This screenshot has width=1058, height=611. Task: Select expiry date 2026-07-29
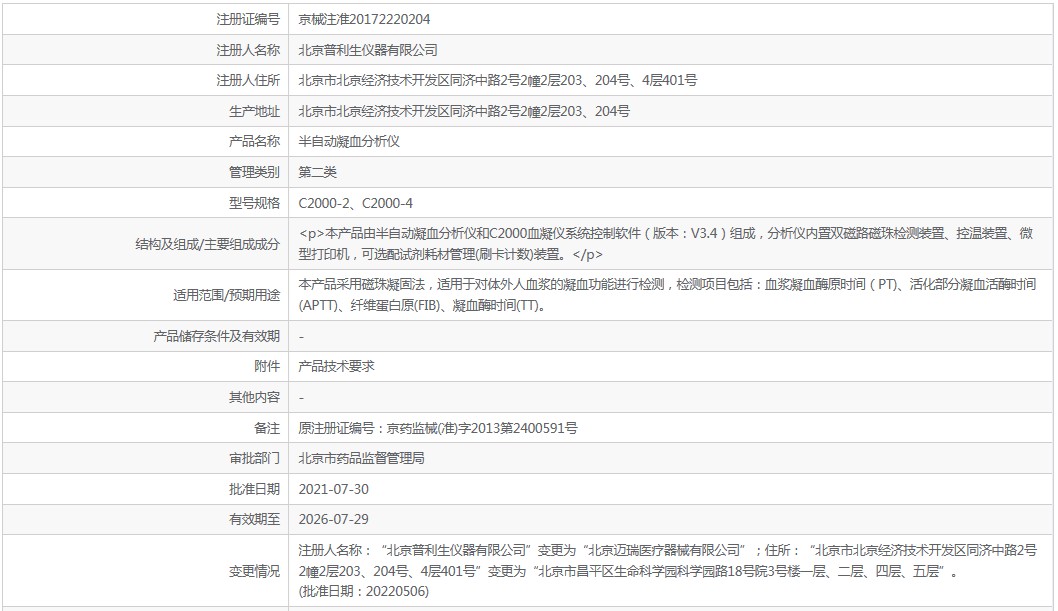coord(333,519)
